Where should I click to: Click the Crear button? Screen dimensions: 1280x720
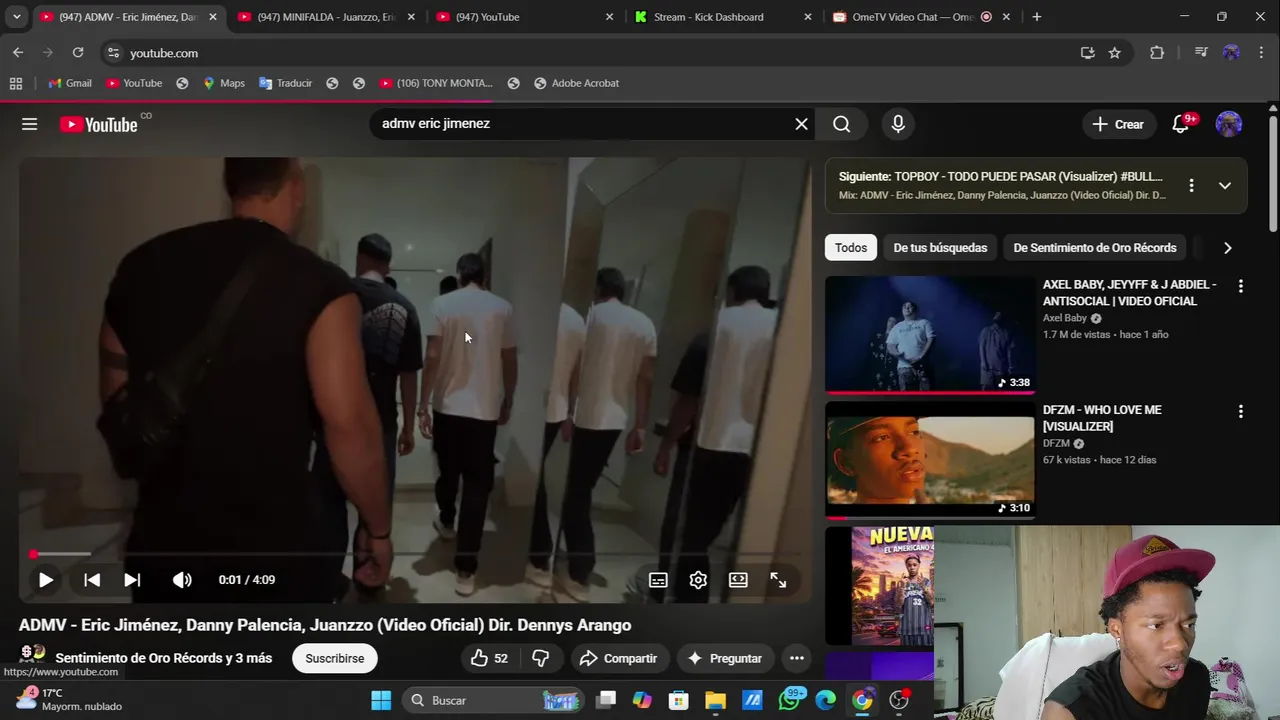click(x=1118, y=124)
